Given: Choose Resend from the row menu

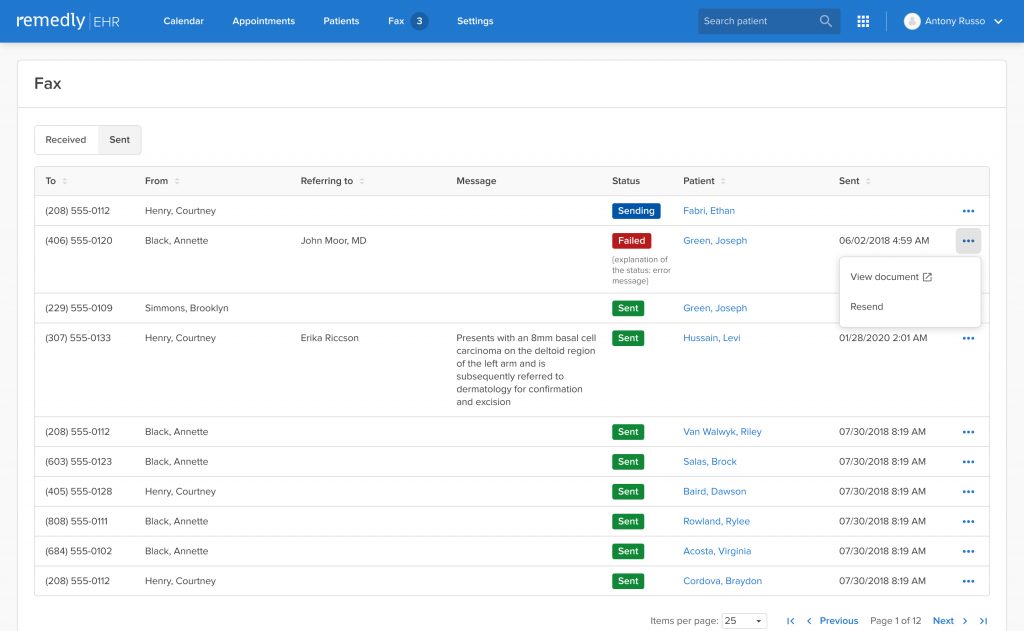Looking at the screenshot, I should pyautogui.click(x=867, y=307).
